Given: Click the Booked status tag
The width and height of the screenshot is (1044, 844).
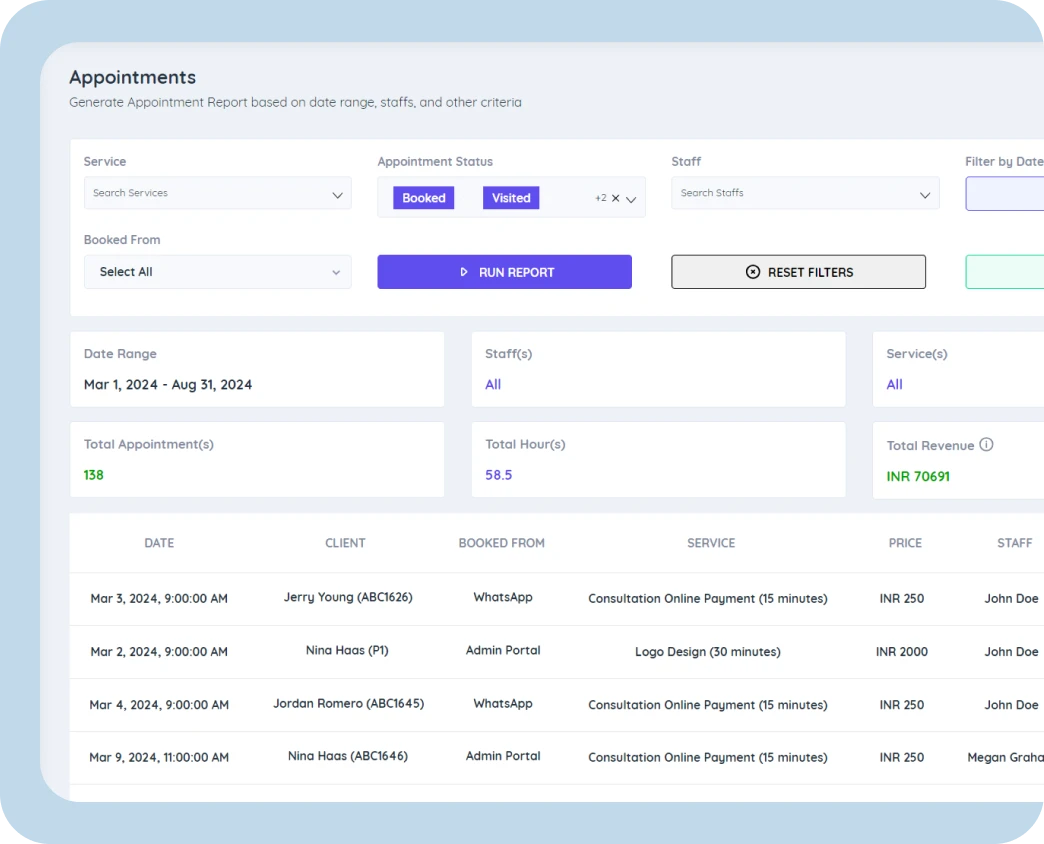Looking at the screenshot, I should click(424, 198).
